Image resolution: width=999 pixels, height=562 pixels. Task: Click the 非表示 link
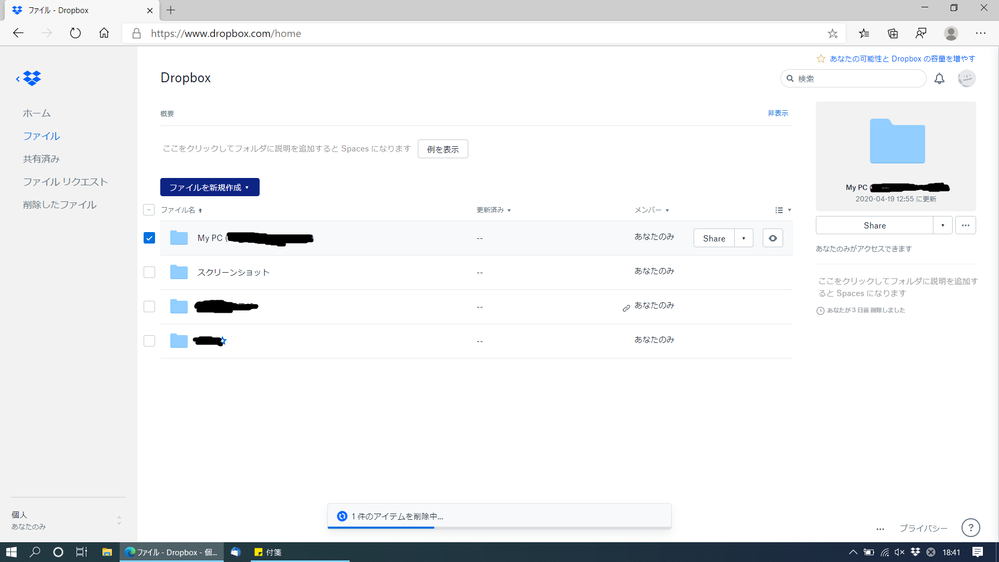[x=777, y=113]
